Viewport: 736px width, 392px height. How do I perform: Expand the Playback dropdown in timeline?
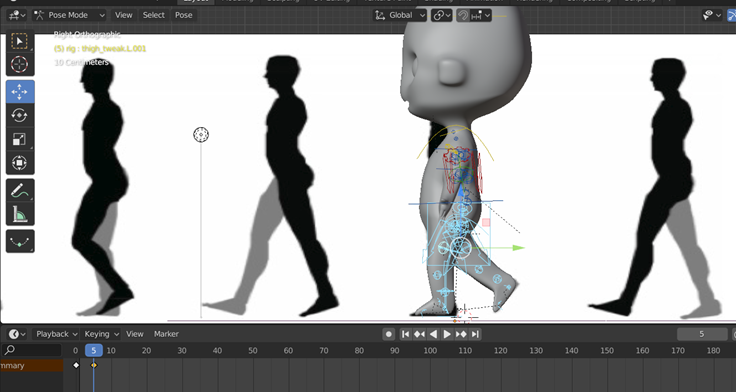(x=56, y=334)
